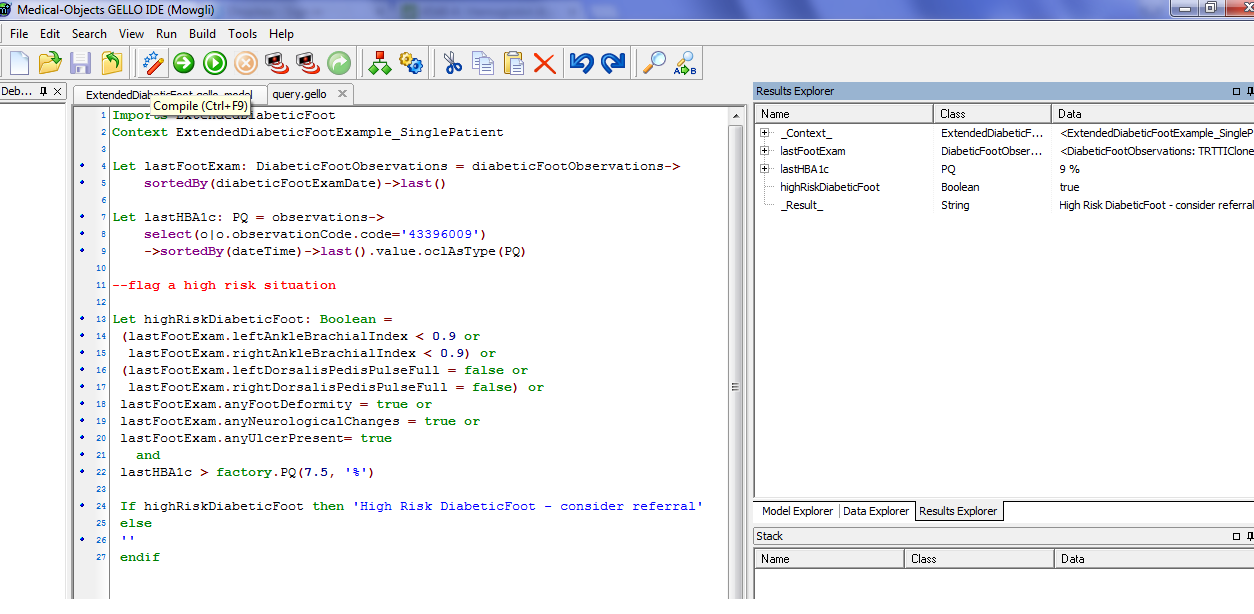Click the green arrow Step icon
This screenshot has height=614, width=1254.
(184, 63)
